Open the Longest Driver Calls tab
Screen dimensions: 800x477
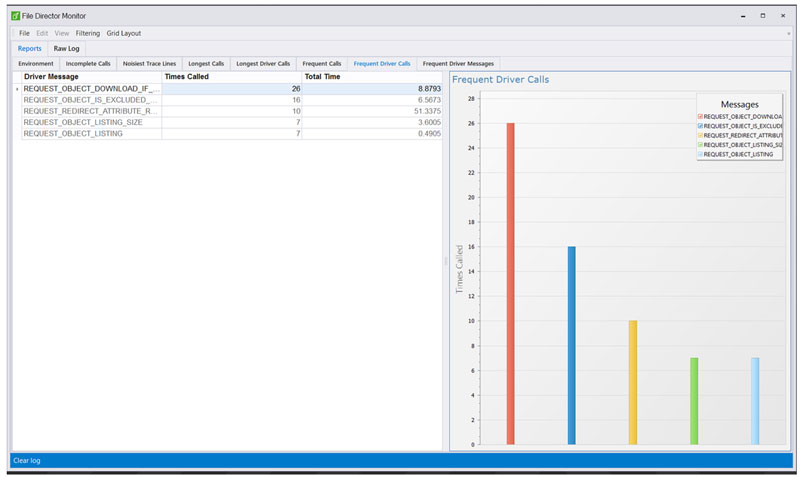click(x=263, y=64)
